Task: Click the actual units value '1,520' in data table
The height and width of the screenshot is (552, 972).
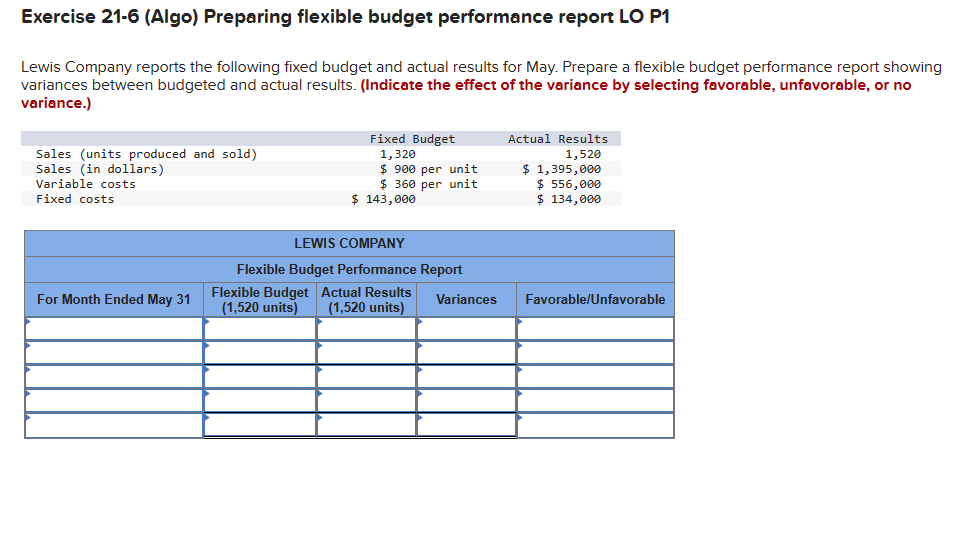Action: pos(583,154)
